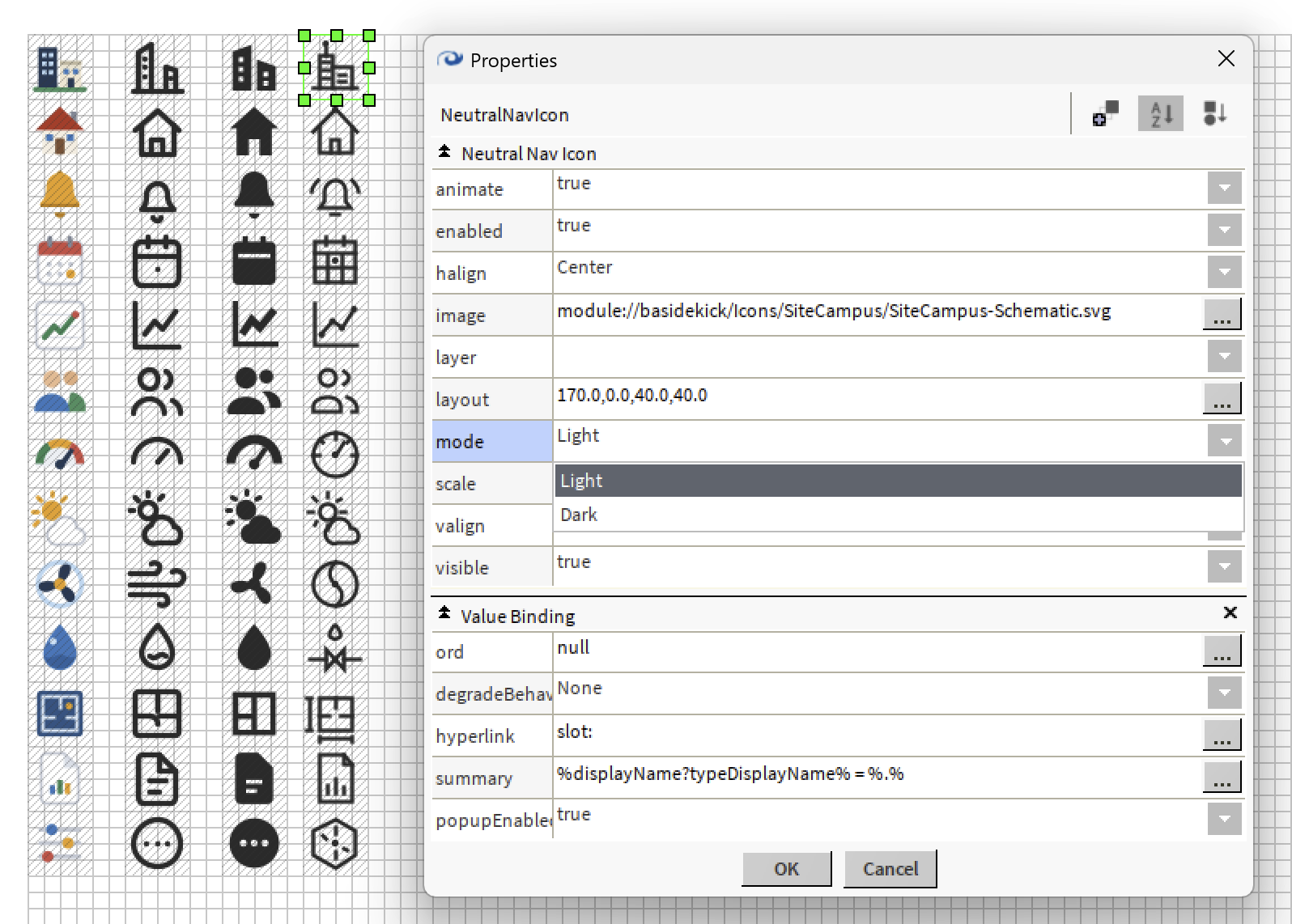Select the solid users group icon

254,391
